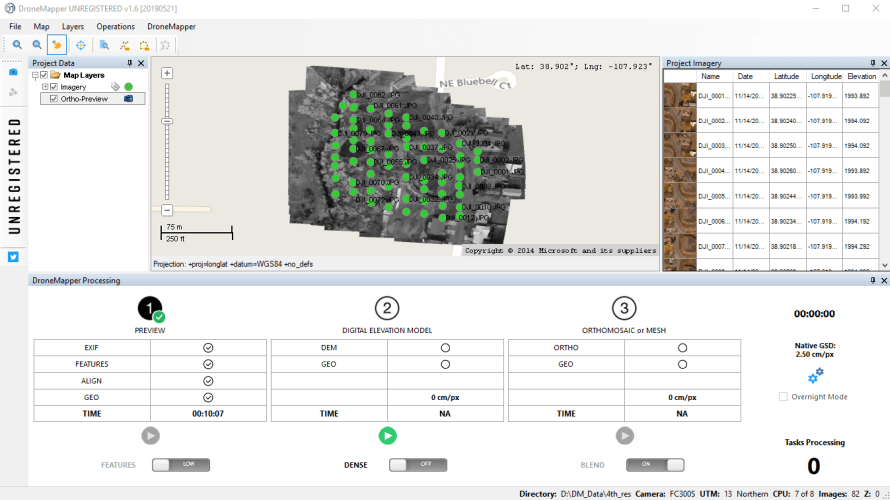Click the Preview TIME value 00:10:07
Image resolution: width=890 pixels, height=500 pixels.
click(208, 414)
